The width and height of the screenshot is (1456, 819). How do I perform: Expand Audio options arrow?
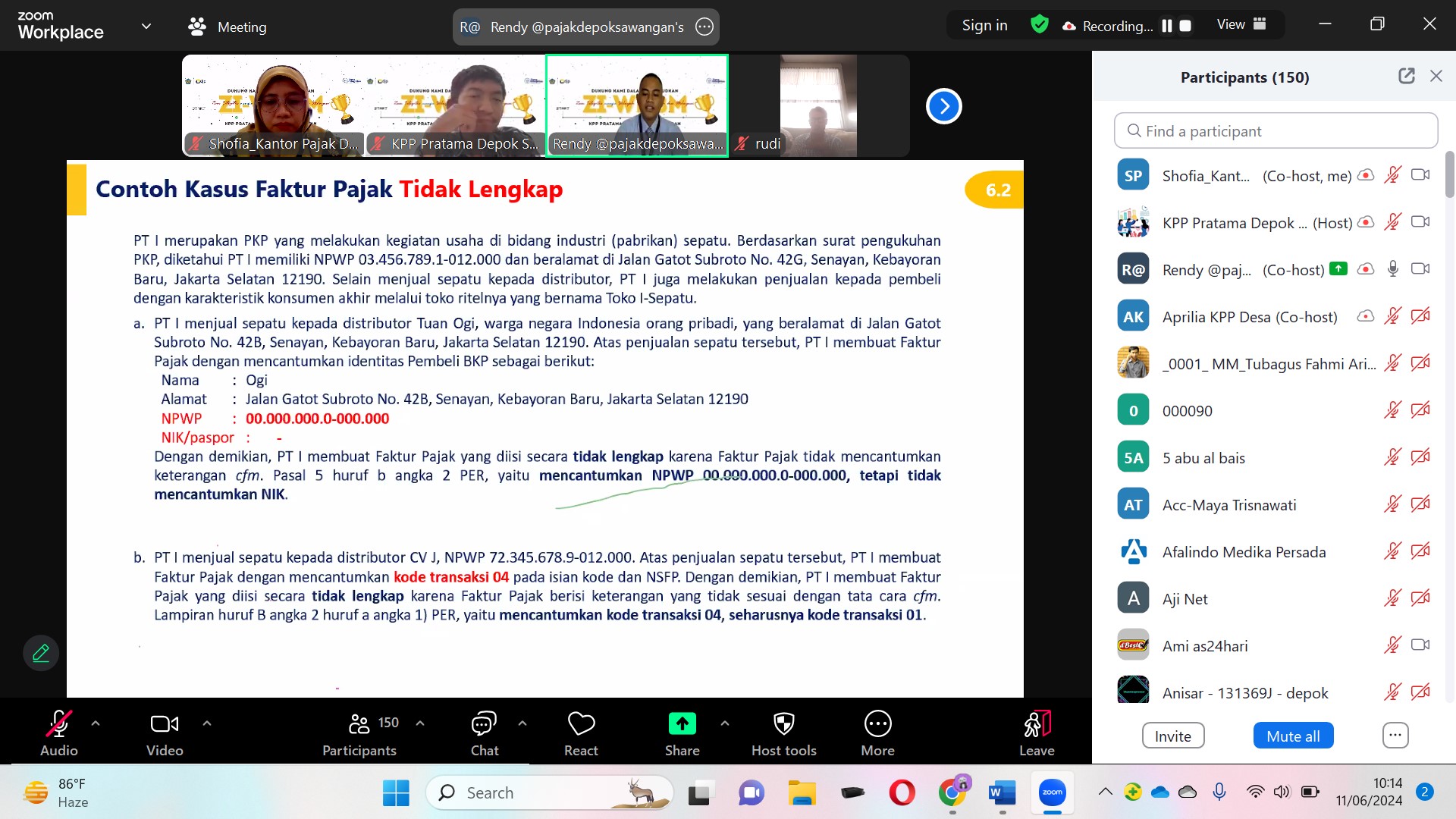(x=96, y=723)
